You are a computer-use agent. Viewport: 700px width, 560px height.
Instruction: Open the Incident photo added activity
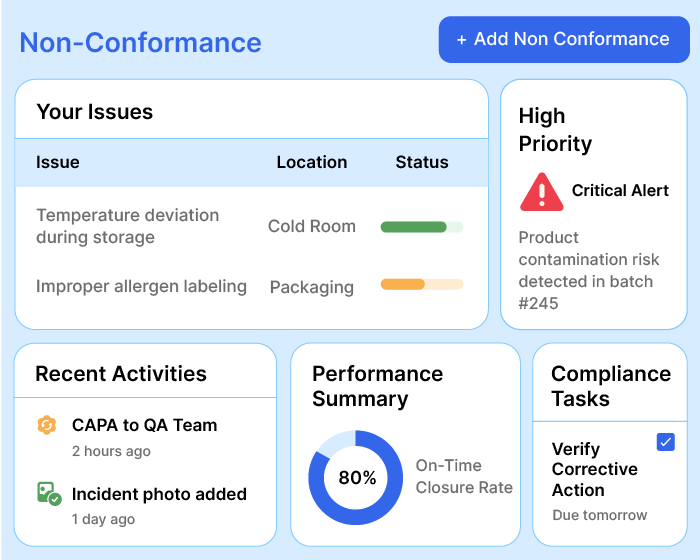point(159,494)
